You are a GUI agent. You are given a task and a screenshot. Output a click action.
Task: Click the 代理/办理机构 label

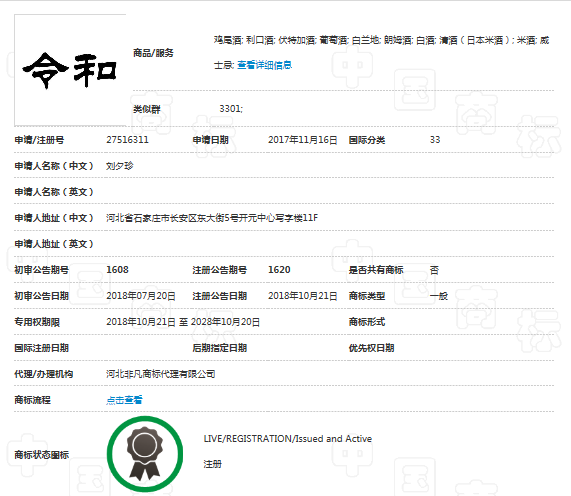click(x=44, y=374)
